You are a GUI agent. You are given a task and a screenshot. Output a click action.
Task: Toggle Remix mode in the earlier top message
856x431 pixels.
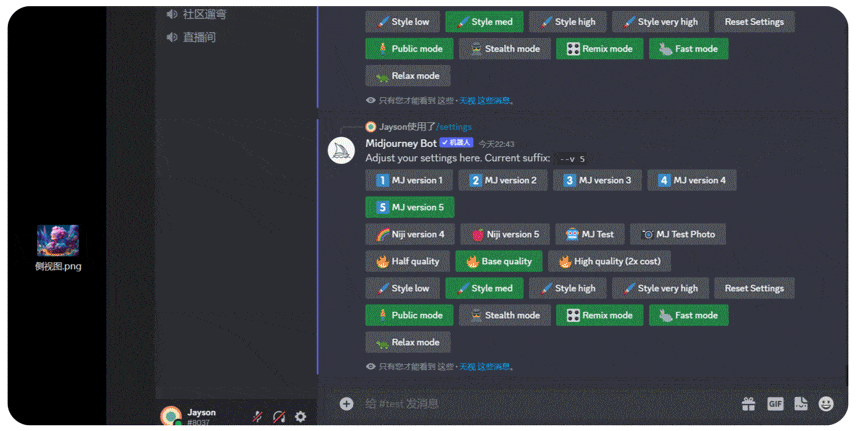(599, 49)
